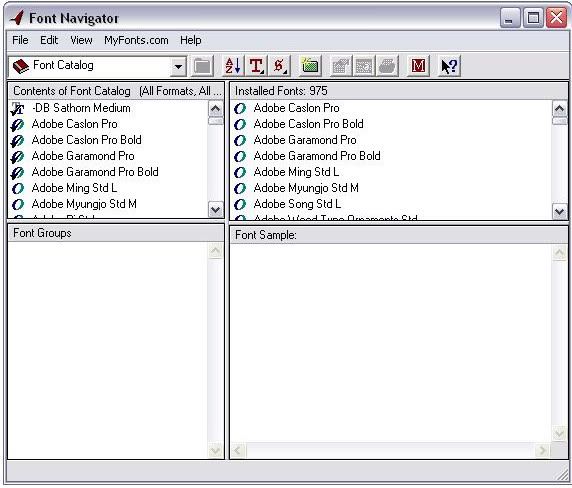The image size is (572, 488).
Task: Select Adobe Caslon Pro Bold in catalog list
Action: [x=86, y=140]
